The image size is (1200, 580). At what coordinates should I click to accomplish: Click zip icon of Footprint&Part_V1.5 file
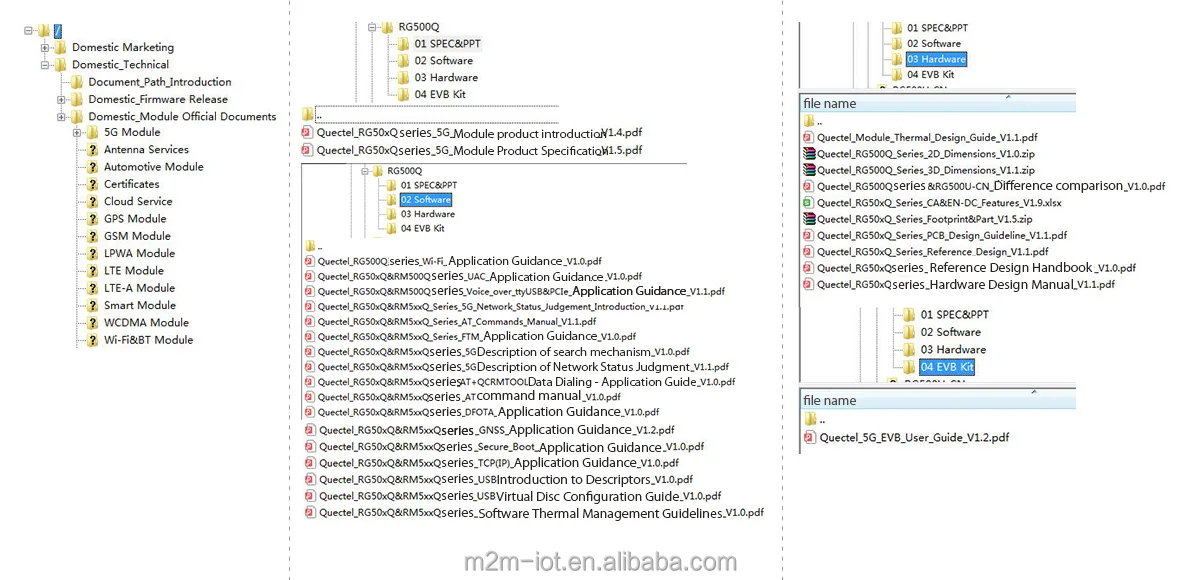click(x=809, y=219)
